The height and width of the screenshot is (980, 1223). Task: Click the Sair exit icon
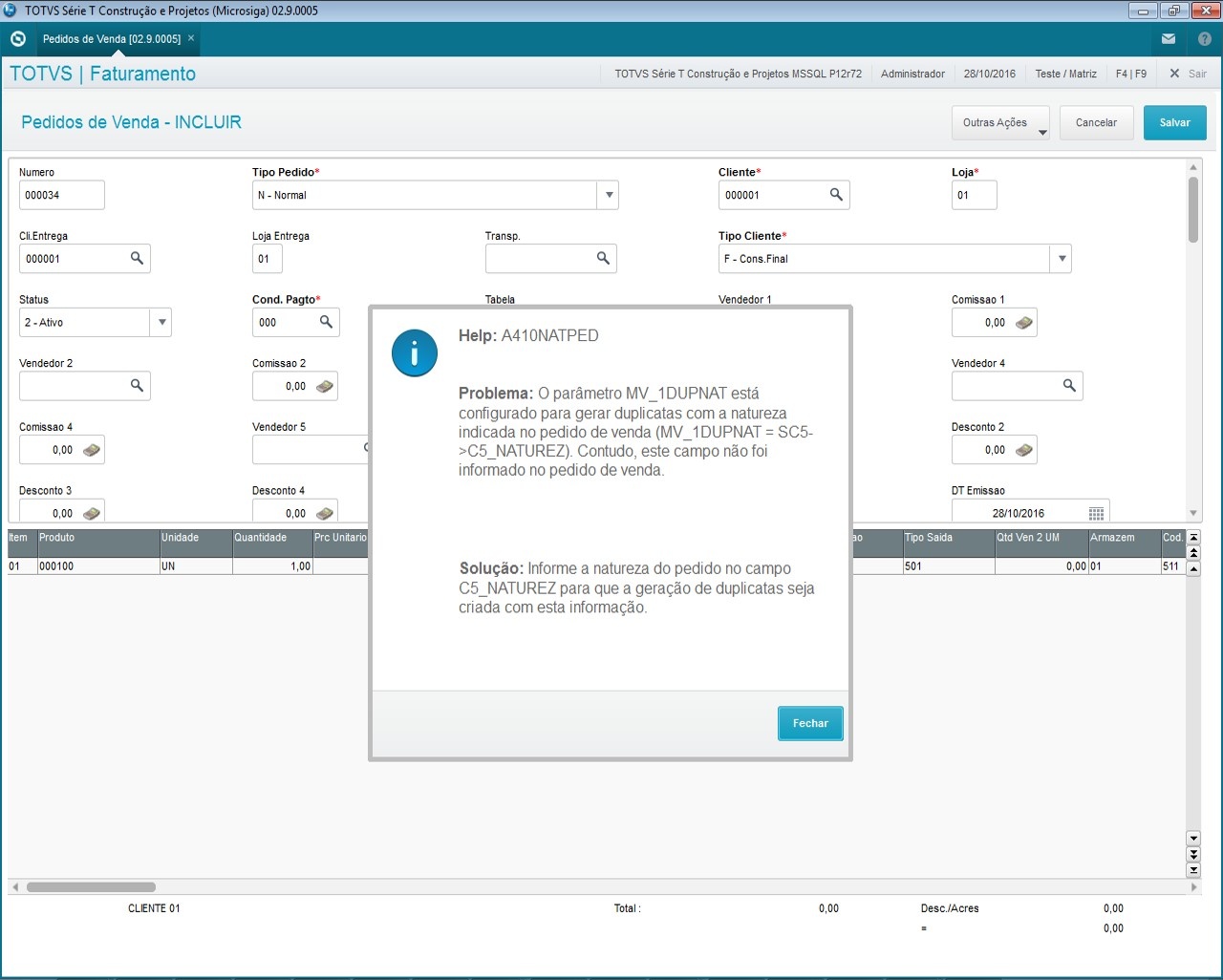(x=1174, y=74)
